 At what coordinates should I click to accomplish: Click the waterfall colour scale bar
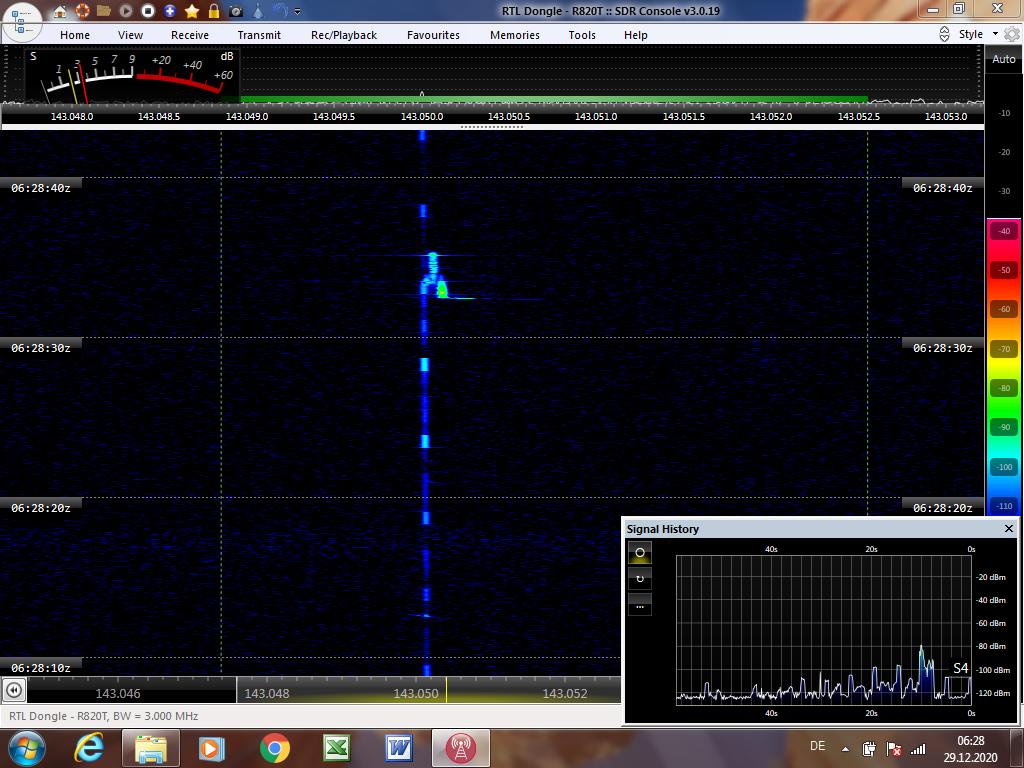point(1004,367)
